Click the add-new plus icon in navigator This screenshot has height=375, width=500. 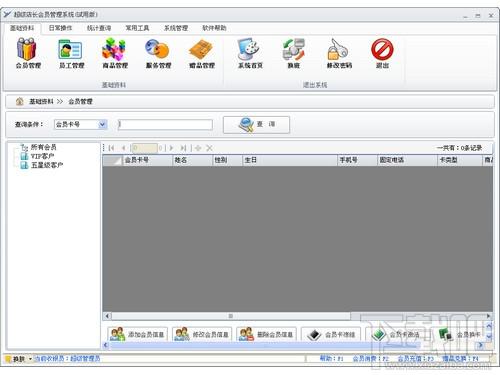point(198,148)
